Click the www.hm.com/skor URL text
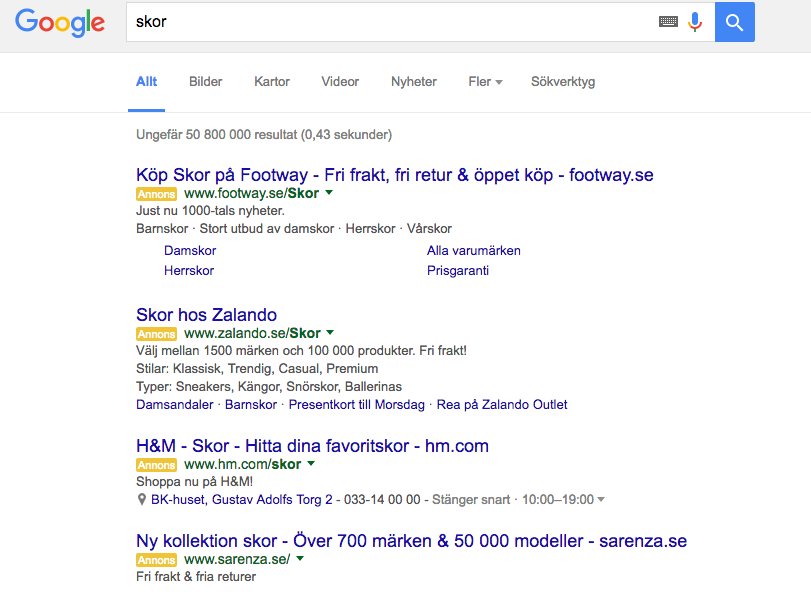This screenshot has height=596, width=811. (243, 465)
